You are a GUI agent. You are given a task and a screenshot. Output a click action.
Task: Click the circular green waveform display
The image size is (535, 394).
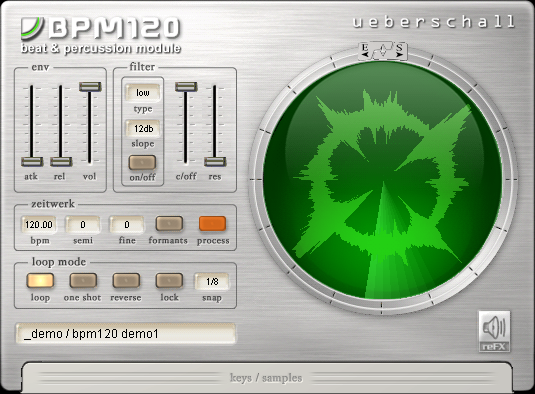[x=382, y=180]
